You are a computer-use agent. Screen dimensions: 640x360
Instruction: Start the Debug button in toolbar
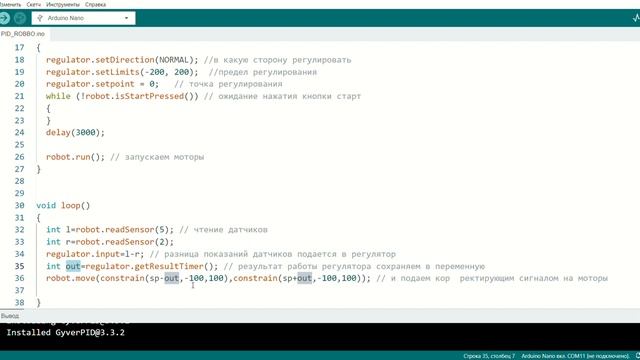point(20,18)
